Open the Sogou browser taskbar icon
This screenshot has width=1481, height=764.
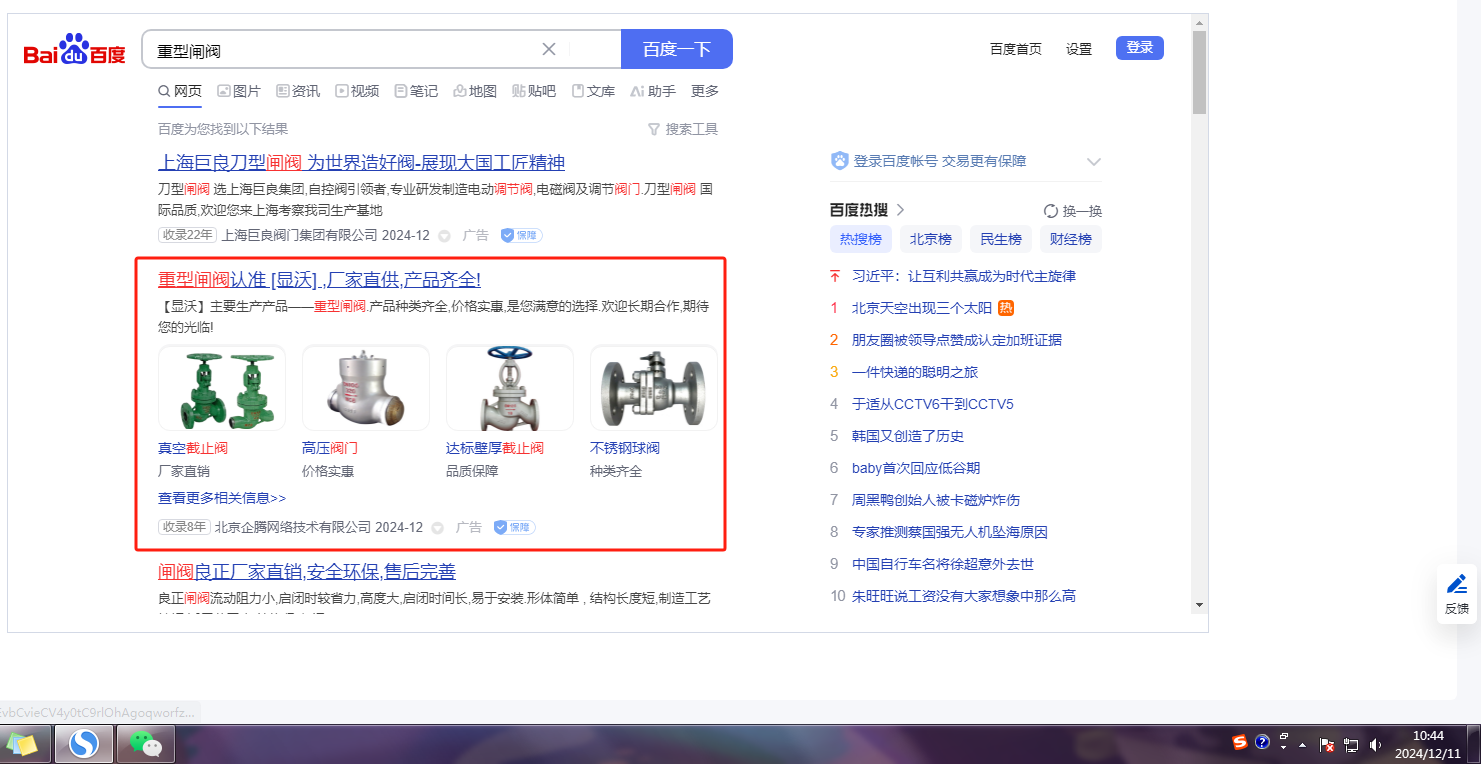tap(84, 744)
